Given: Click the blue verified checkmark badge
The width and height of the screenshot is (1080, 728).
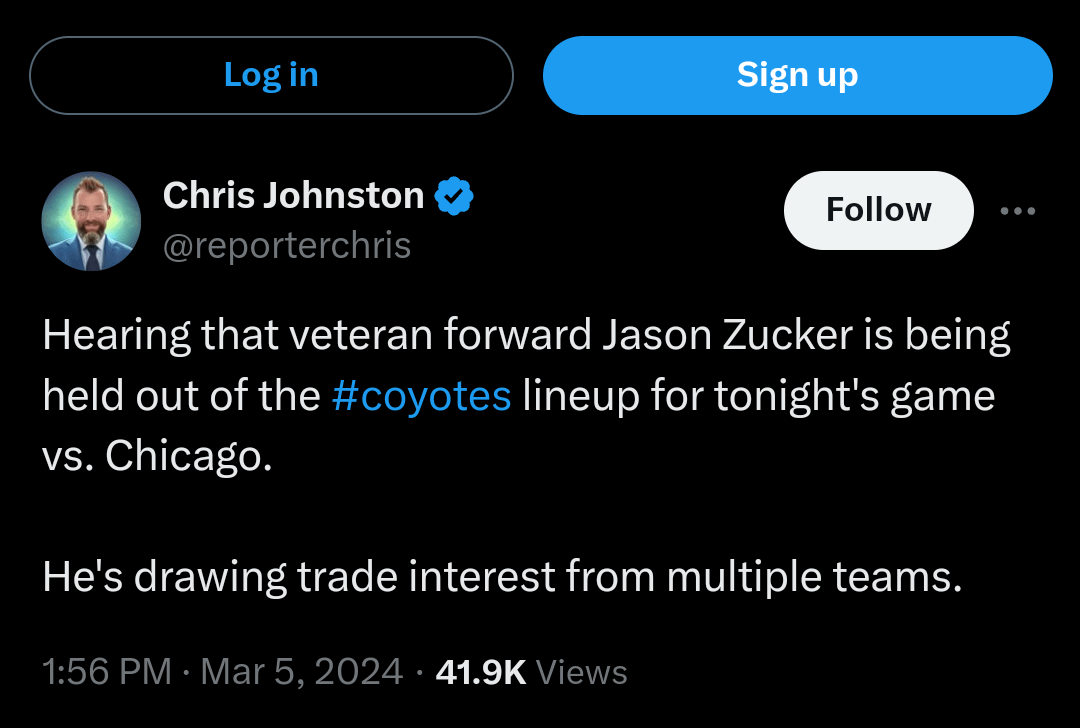Looking at the screenshot, I should pos(454,196).
